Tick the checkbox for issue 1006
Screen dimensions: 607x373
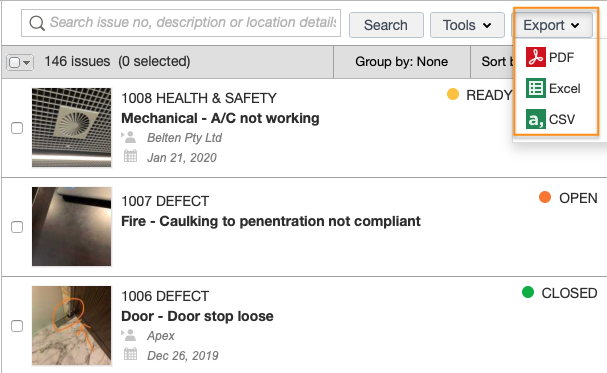tap(17, 326)
